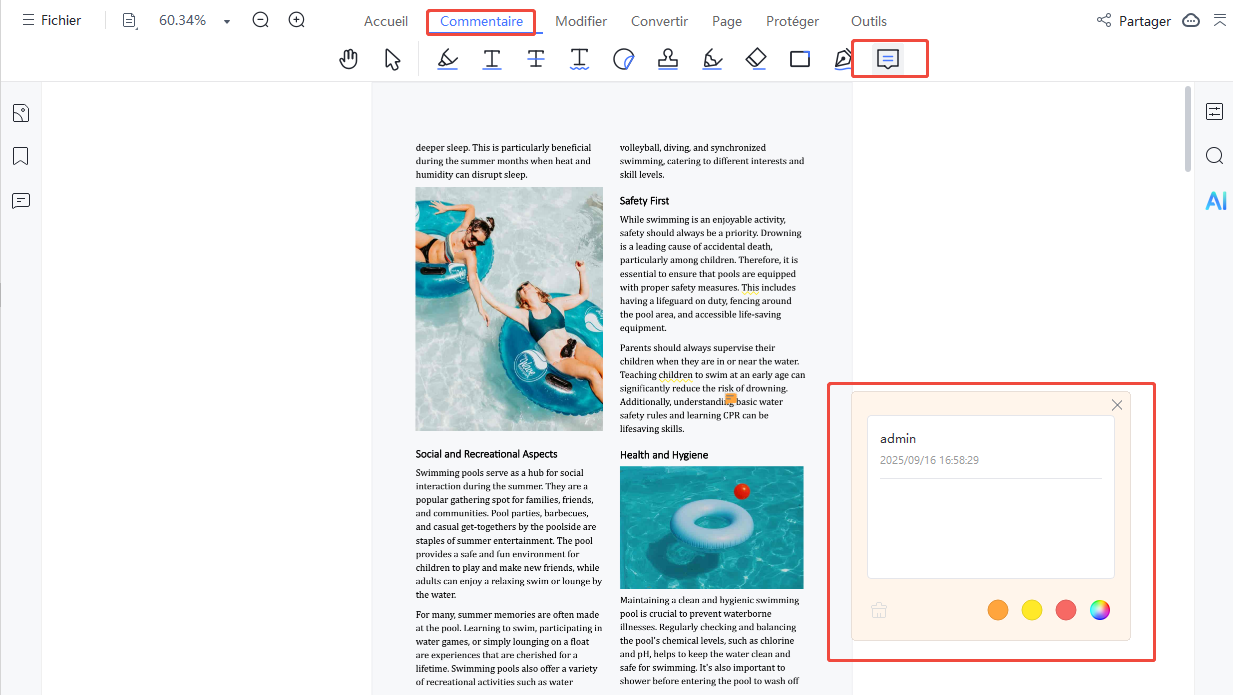Open the AI assistant panel

[1215, 201]
